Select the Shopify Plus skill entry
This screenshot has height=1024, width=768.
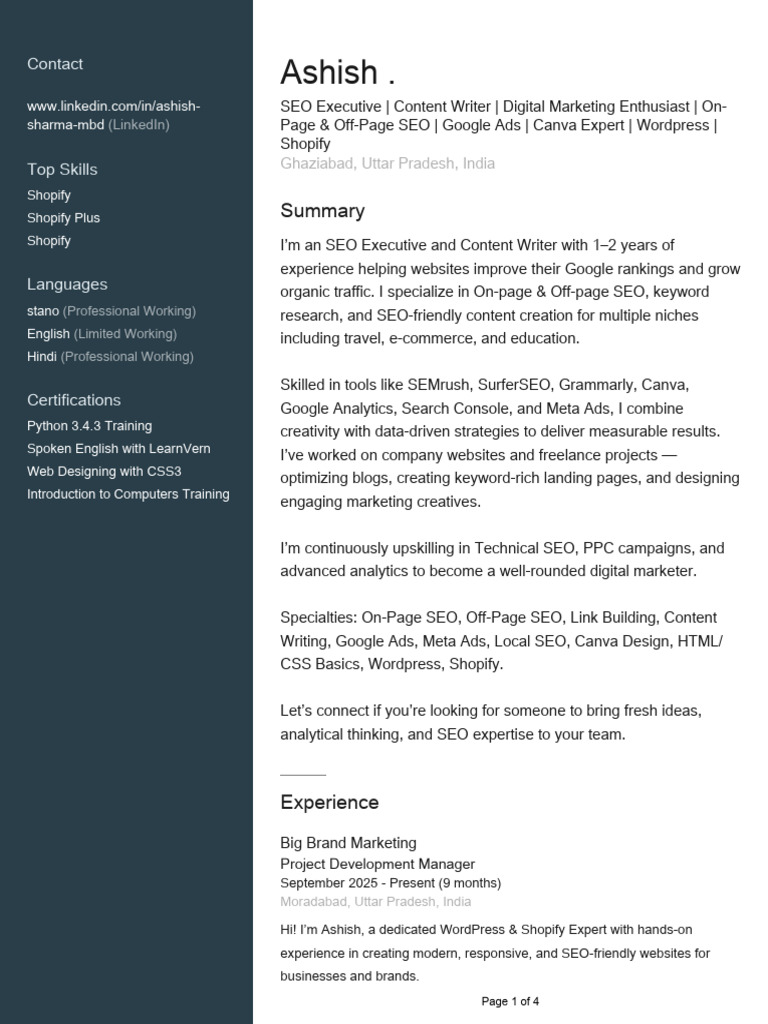point(63,218)
